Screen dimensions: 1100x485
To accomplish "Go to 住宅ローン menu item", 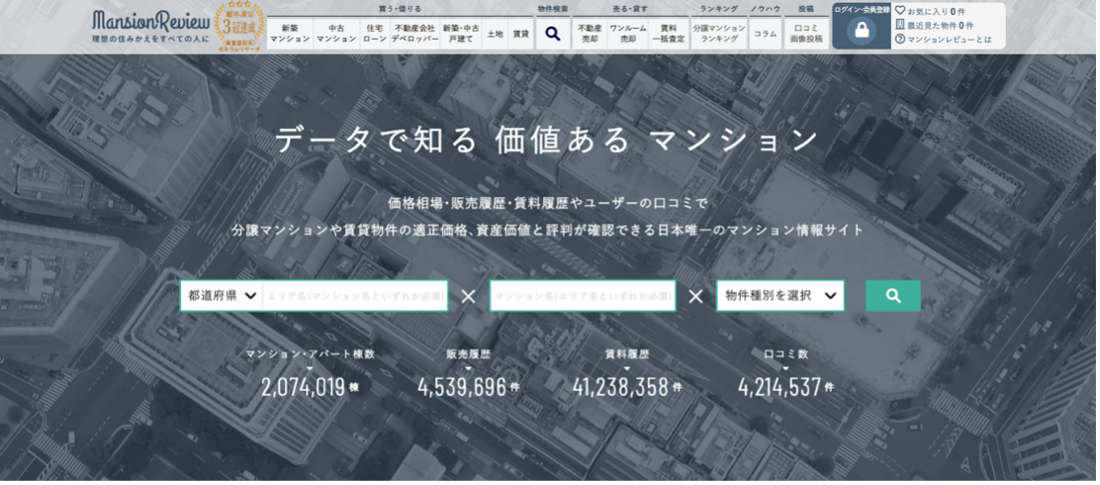I will click(375, 33).
